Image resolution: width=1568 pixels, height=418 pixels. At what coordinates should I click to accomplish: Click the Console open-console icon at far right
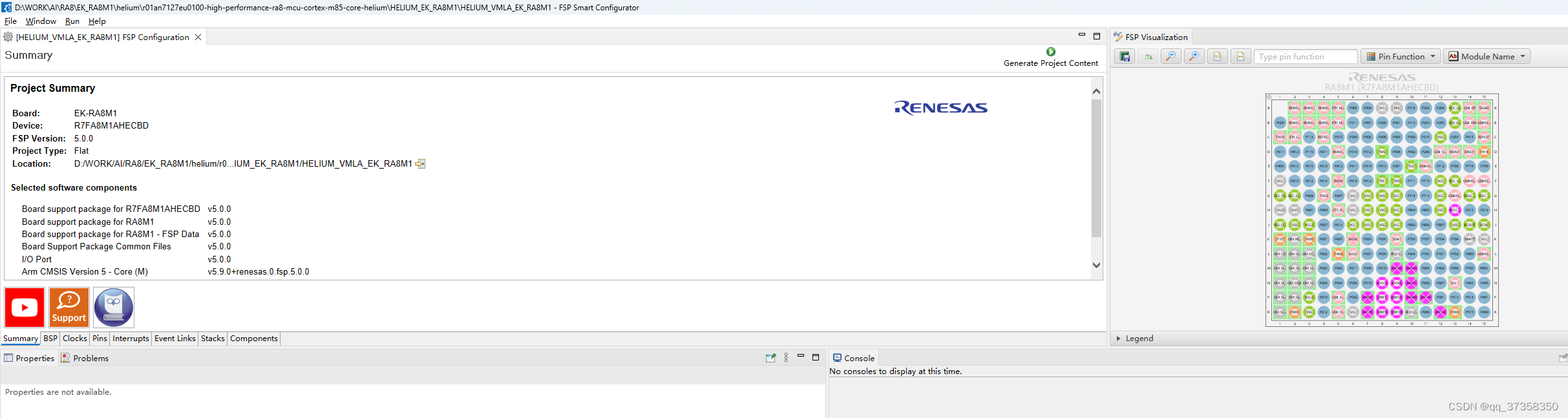(1562, 358)
